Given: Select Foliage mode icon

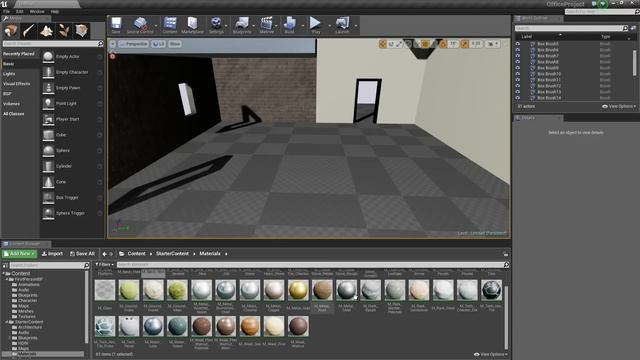Looking at the screenshot, I should point(64,31).
